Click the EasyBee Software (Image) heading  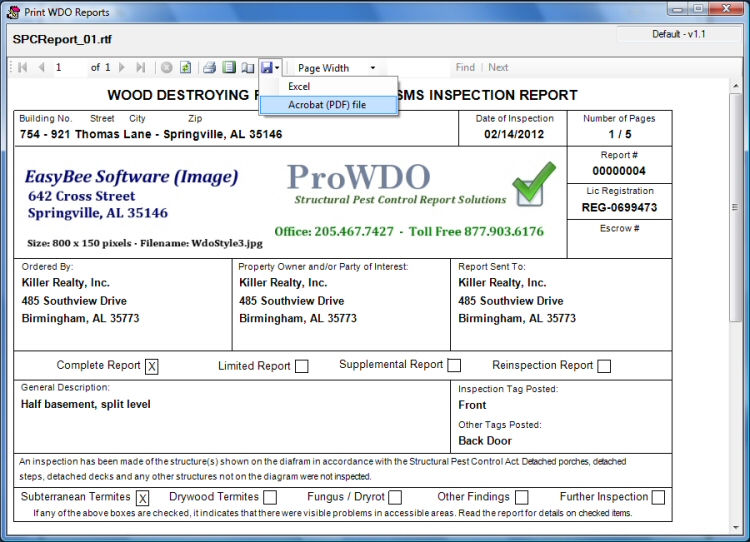tap(132, 177)
